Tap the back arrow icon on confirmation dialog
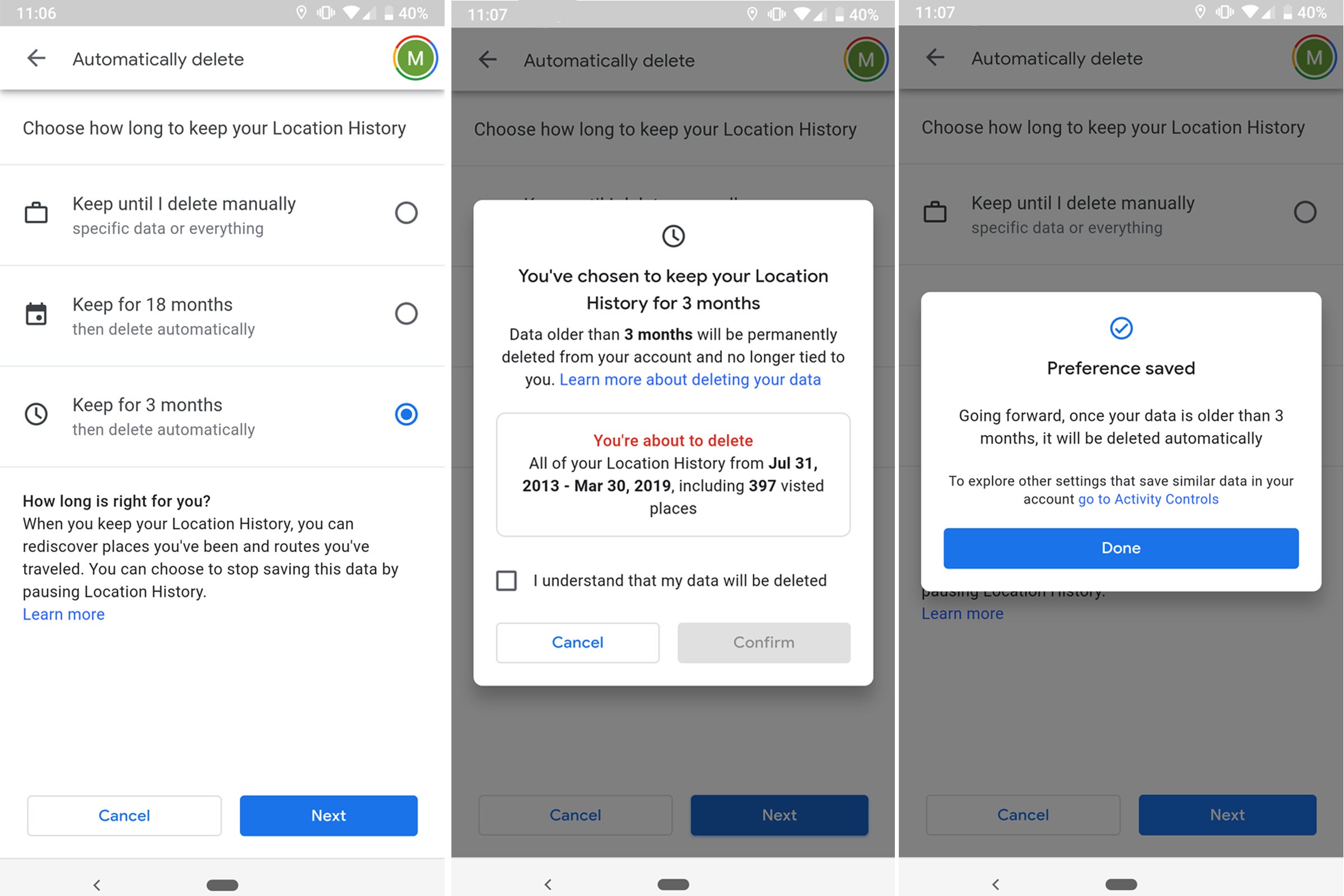Viewport: 1344px width, 896px height. pyautogui.click(x=486, y=58)
